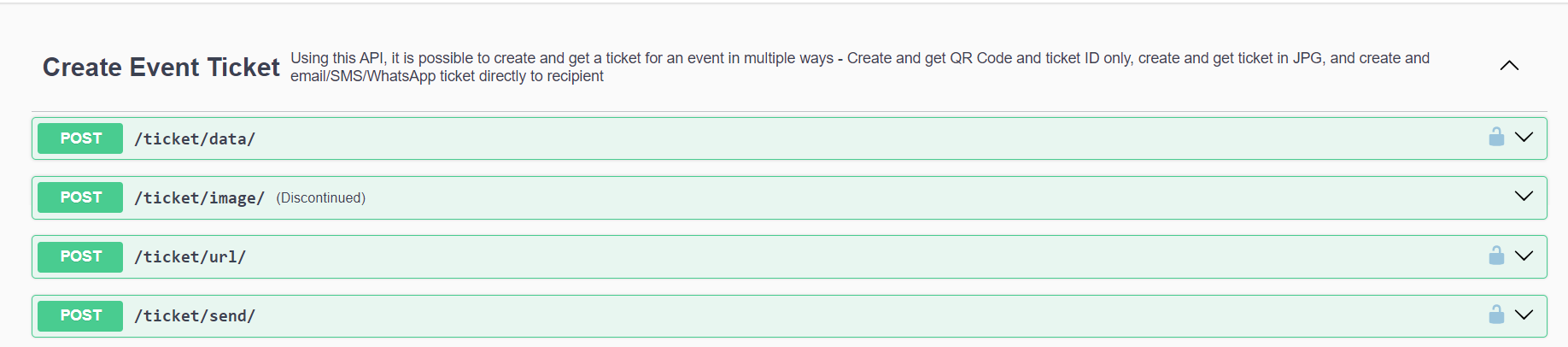Image resolution: width=1568 pixels, height=347 pixels.
Task: Click the POST badge for /ticket/url/
Action: [80, 256]
